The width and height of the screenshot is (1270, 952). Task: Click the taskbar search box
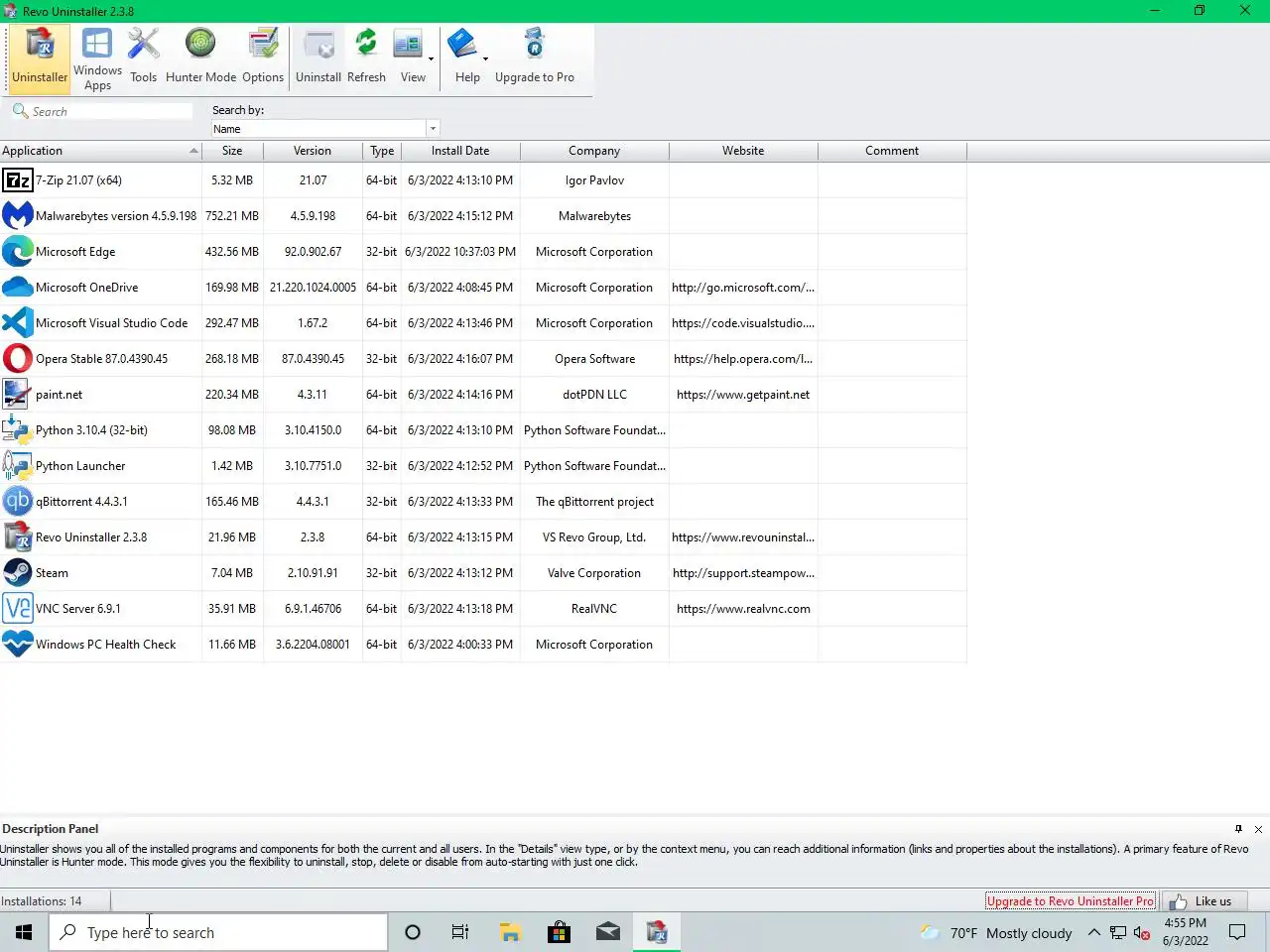218,932
